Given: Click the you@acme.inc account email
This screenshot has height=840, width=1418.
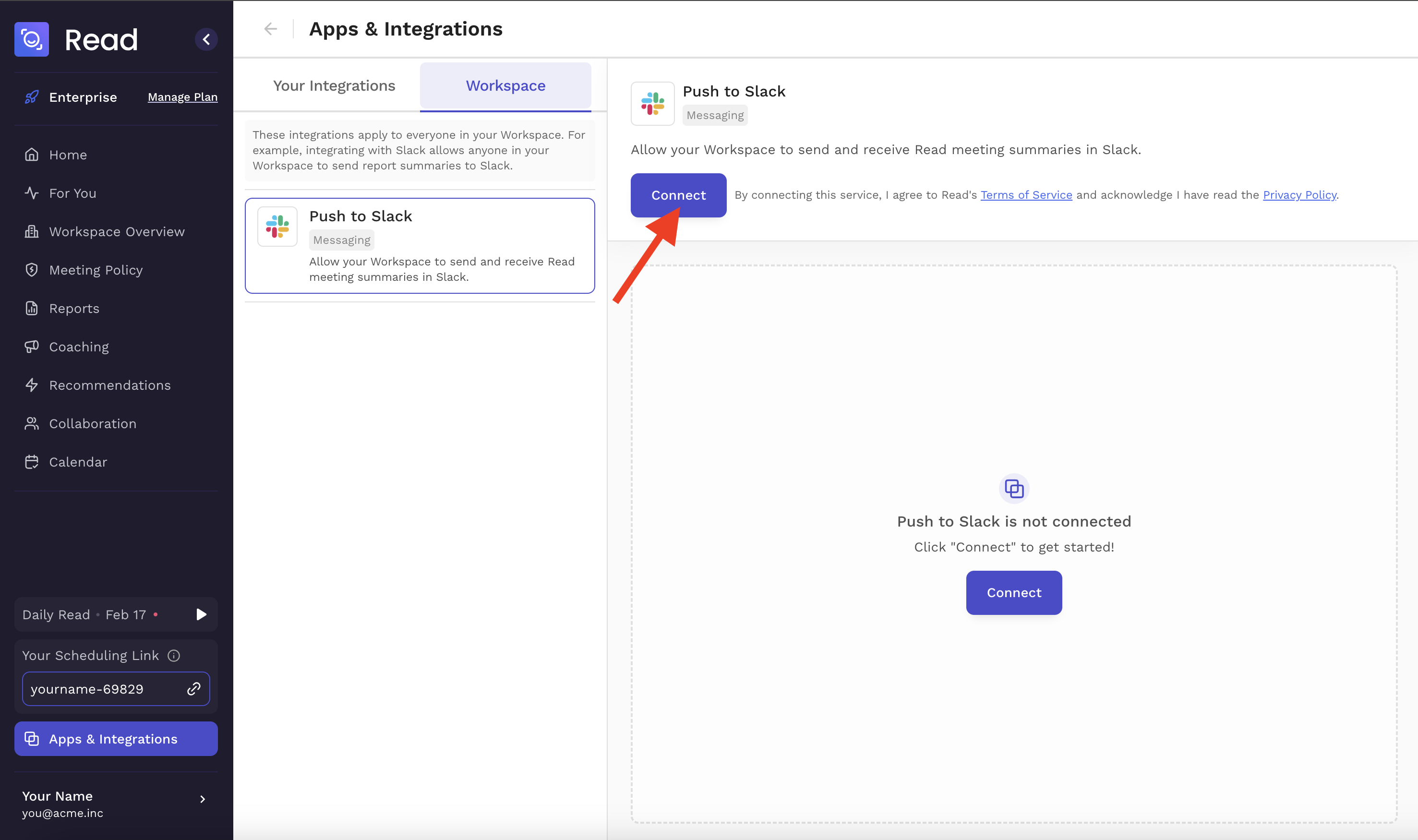Looking at the screenshot, I should [62, 814].
